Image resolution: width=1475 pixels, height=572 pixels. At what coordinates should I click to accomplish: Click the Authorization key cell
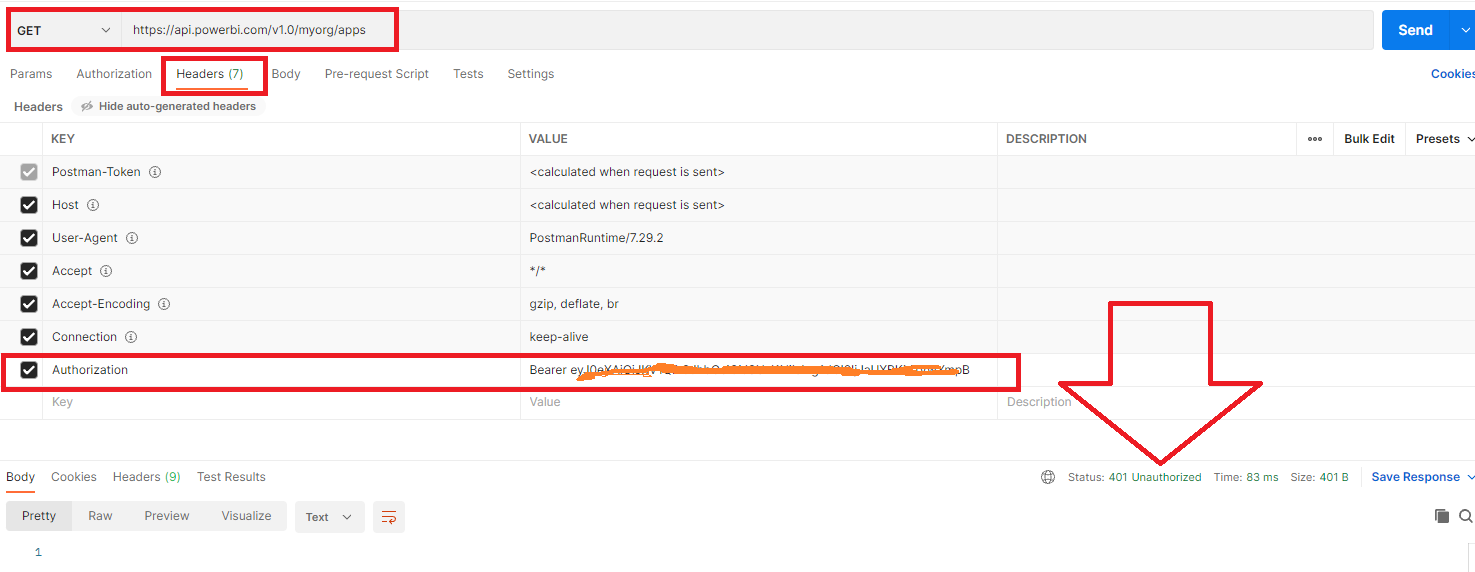[x=281, y=370]
